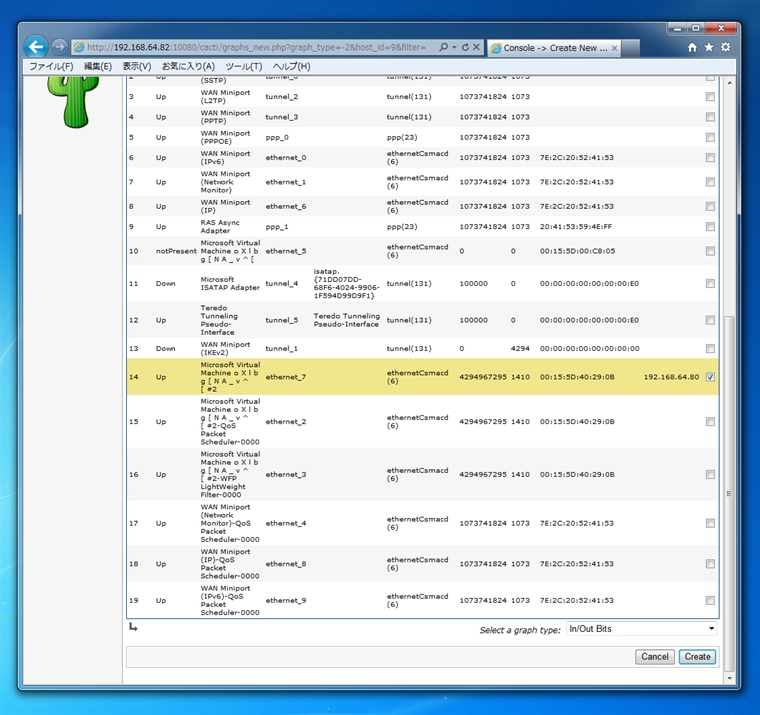
Task: Click the browser Back arrow button
Action: (x=36, y=47)
